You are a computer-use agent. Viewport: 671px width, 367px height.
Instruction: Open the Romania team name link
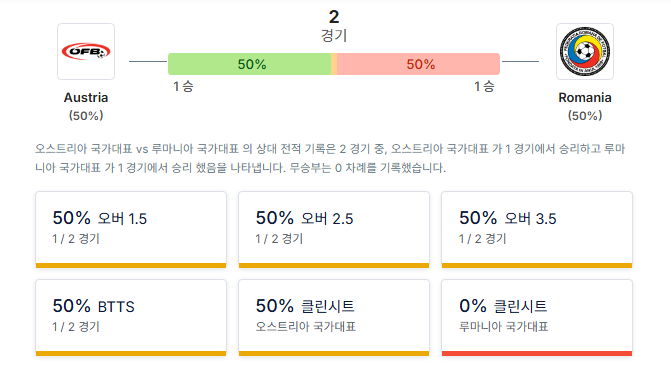click(585, 98)
